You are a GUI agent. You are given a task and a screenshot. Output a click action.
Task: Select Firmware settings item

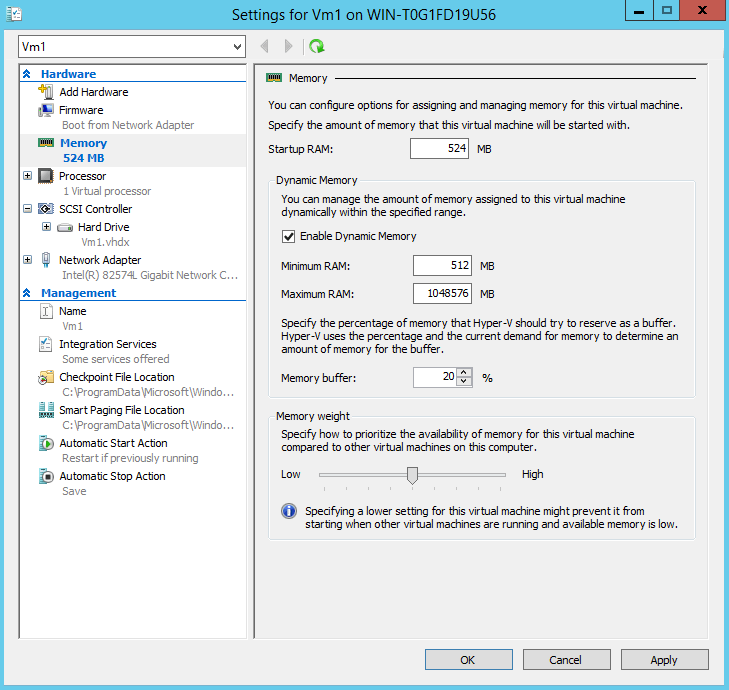[x=81, y=110]
